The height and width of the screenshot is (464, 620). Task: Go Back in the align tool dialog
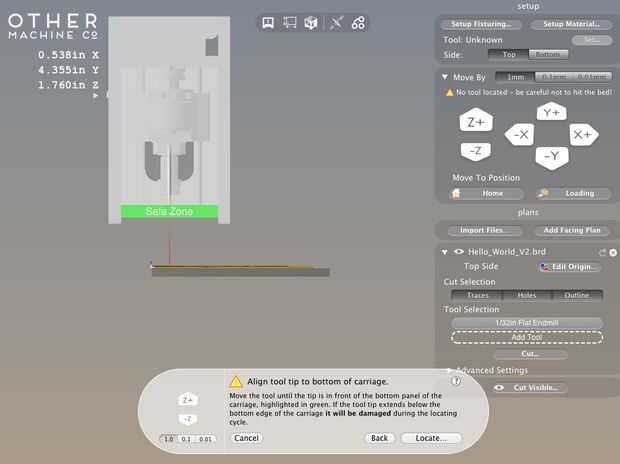point(379,438)
